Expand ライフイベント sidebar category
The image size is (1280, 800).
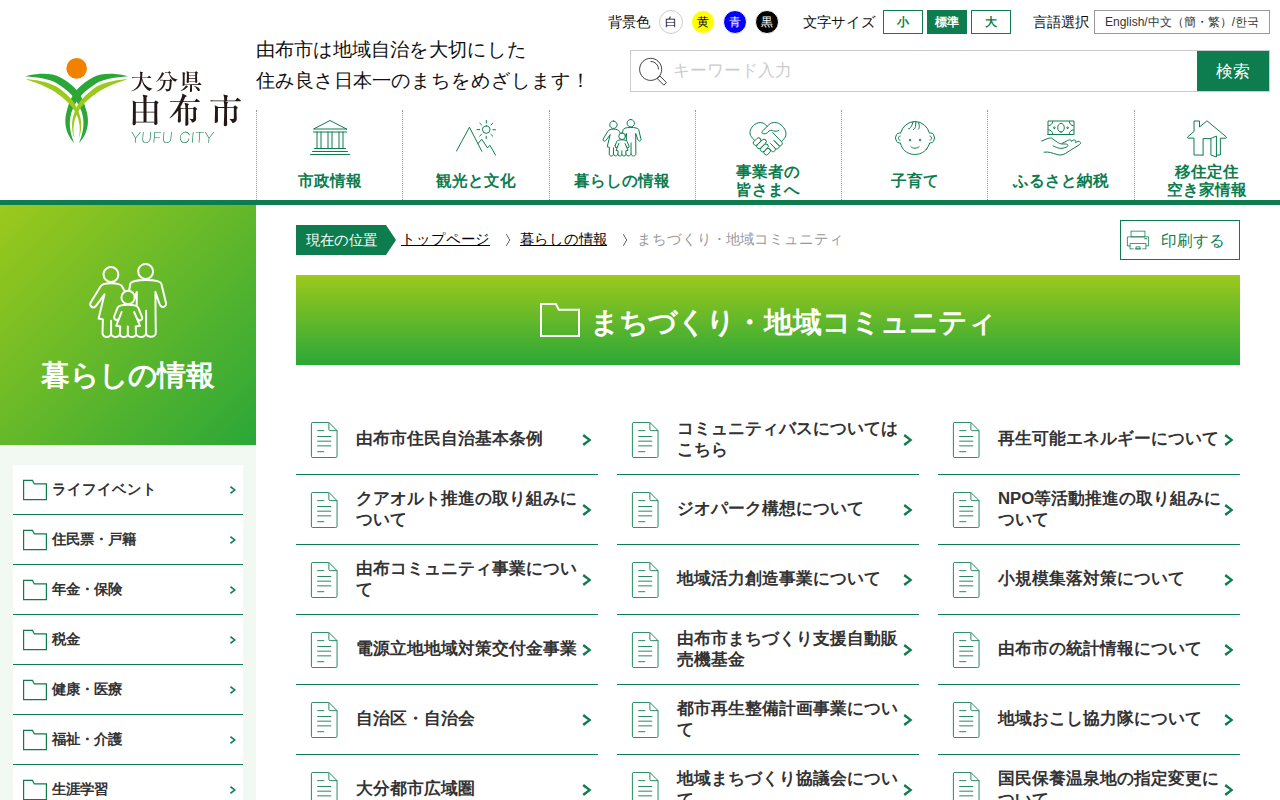tap(128, 490)
